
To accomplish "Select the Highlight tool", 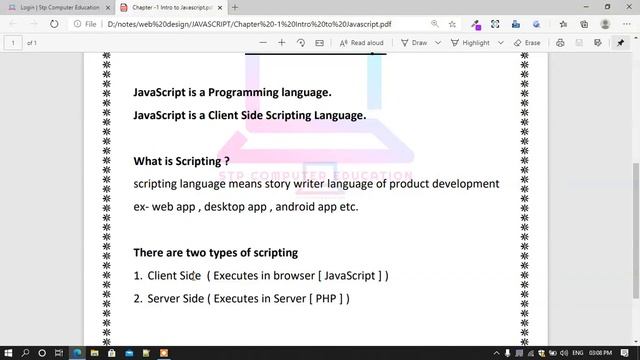I will [470, 42].
